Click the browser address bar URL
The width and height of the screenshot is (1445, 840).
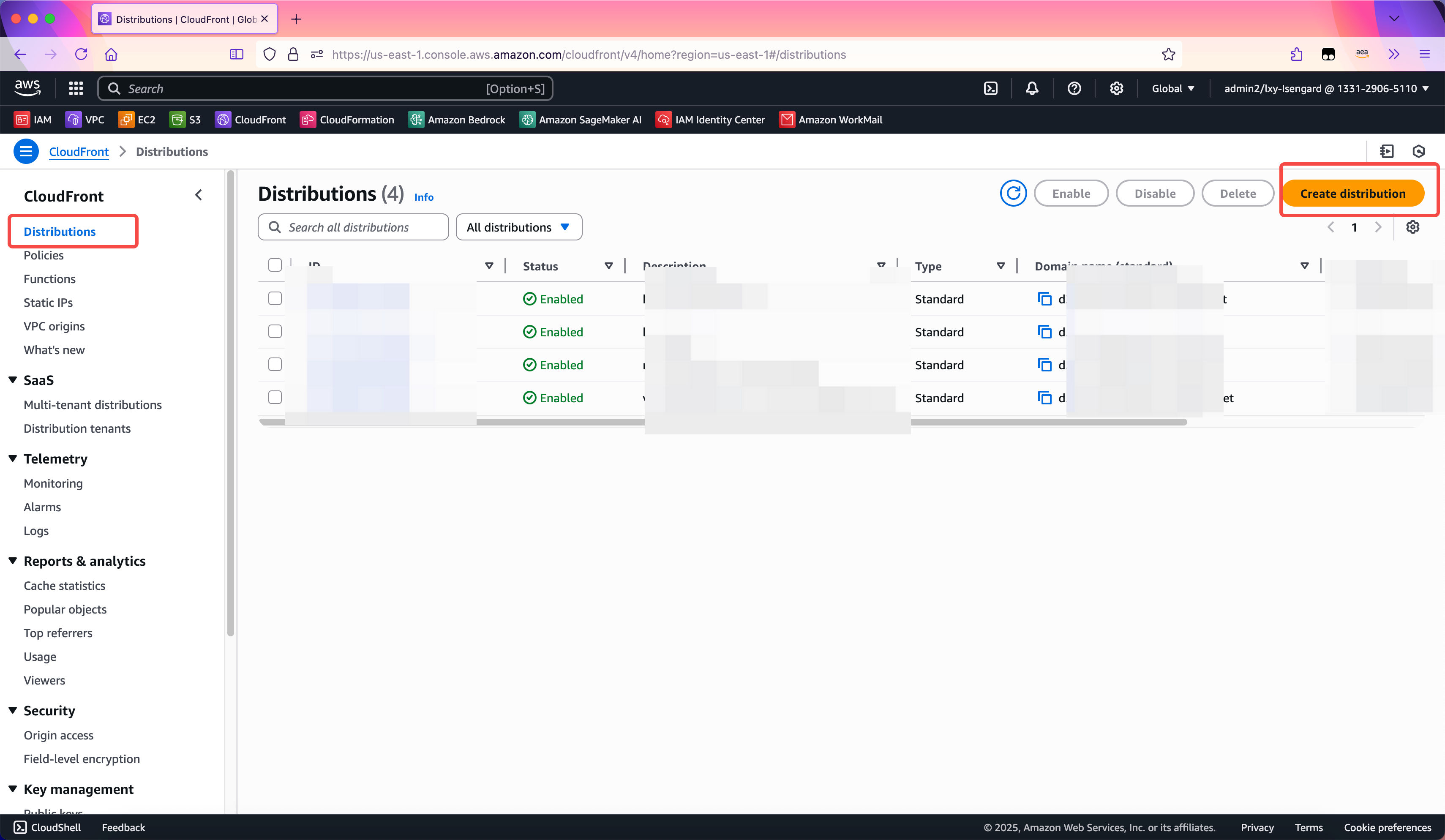588,55
